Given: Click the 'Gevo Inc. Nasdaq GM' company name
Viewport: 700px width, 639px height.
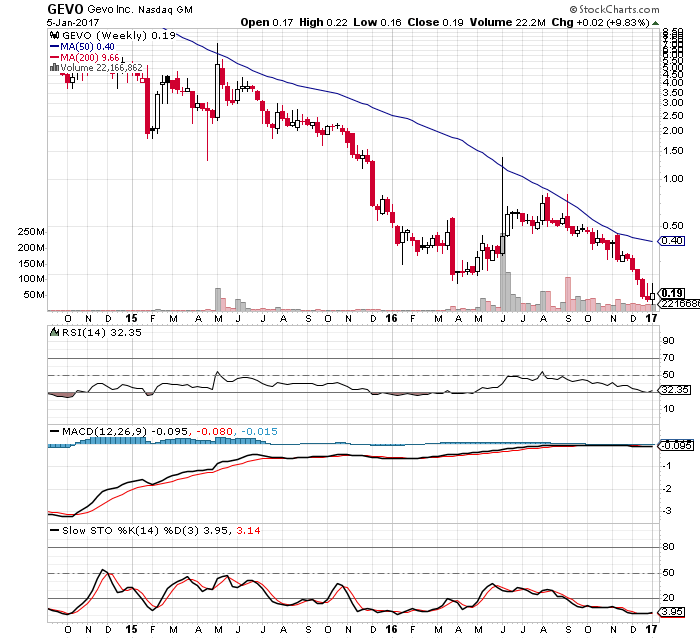Looking at the screenshot, I should coord(140,9).
